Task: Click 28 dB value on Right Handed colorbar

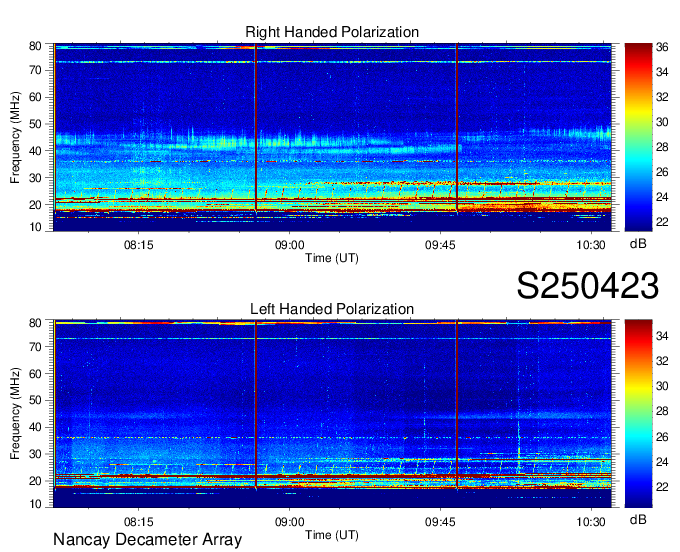Action: click(662, 147)
